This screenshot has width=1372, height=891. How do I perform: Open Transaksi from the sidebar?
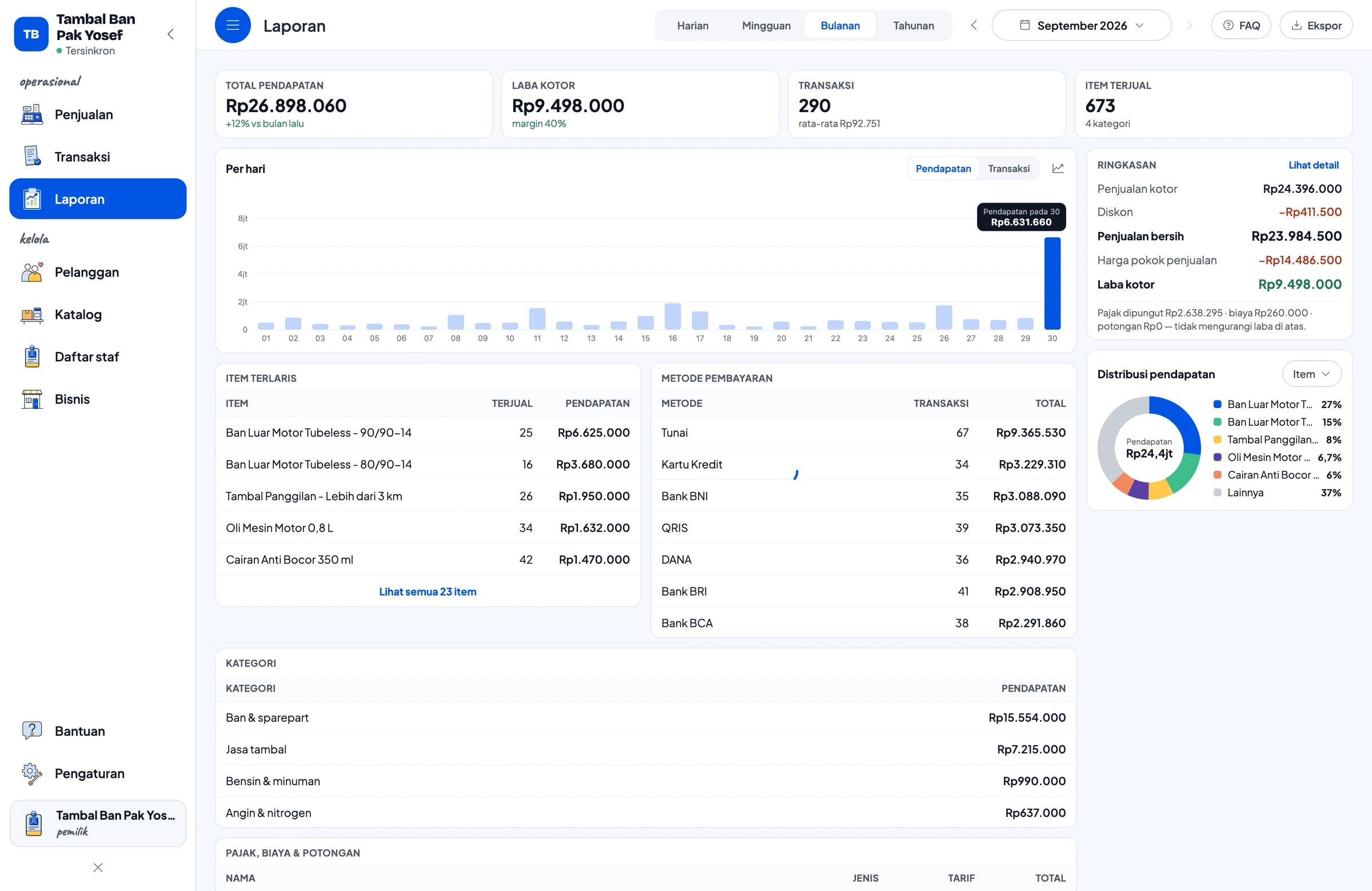(x=97, y=157)
